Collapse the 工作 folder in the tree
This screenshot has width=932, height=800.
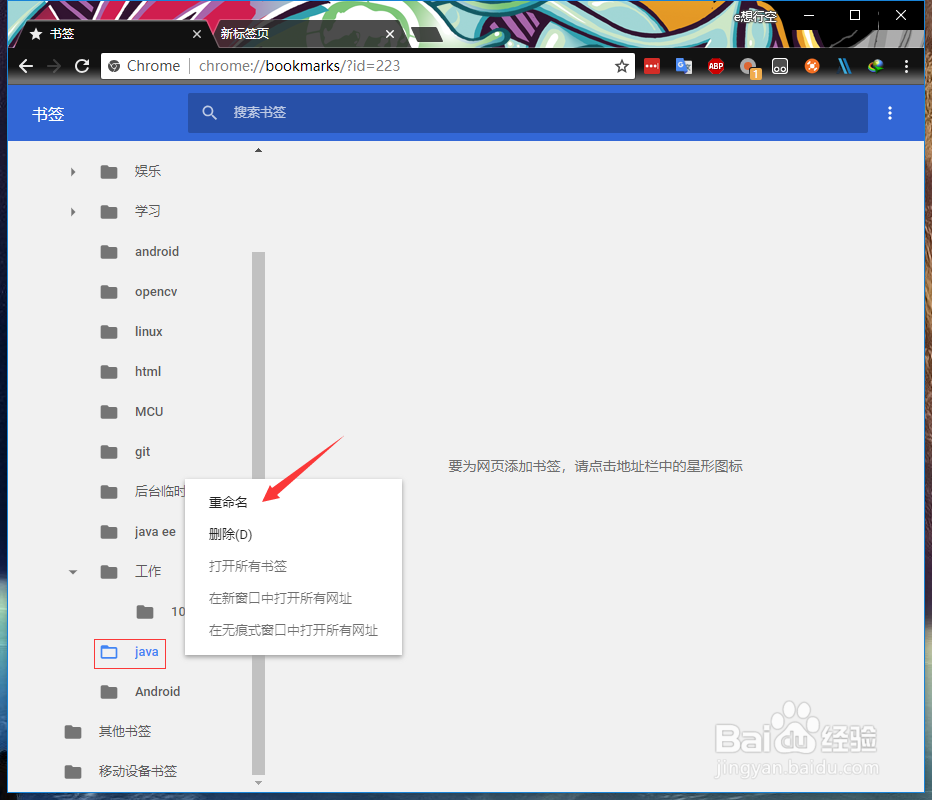[72, 571]
